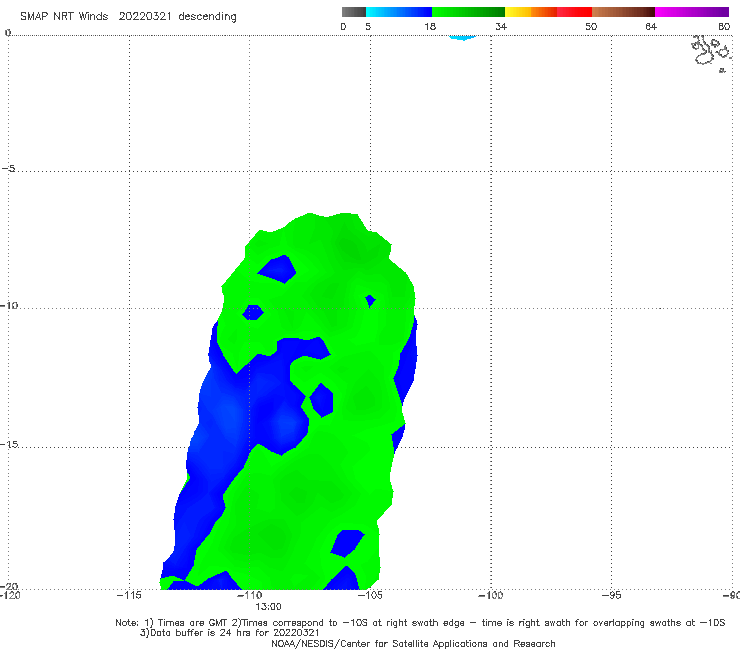Click the blue 5-18 segment of color bar

(399, 12)
